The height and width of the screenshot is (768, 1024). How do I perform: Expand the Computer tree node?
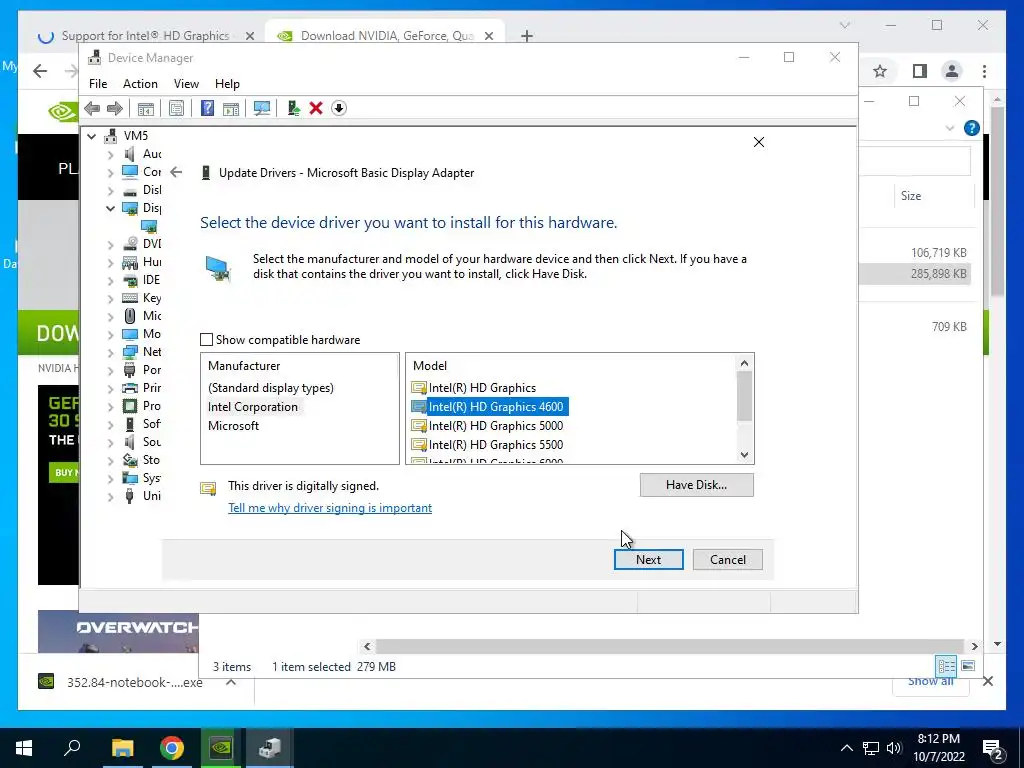[x=110, y=172]
